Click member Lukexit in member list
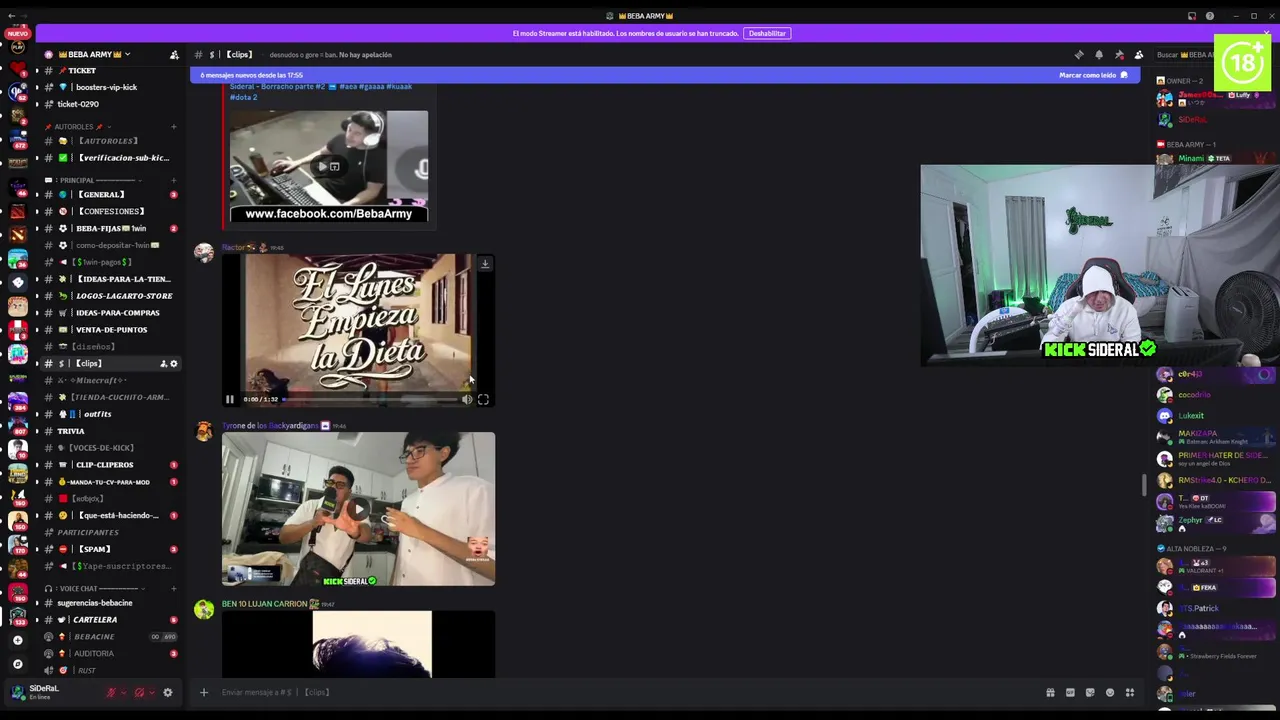This screenshot has width=1280, height=720. (x=1215, y=416)
